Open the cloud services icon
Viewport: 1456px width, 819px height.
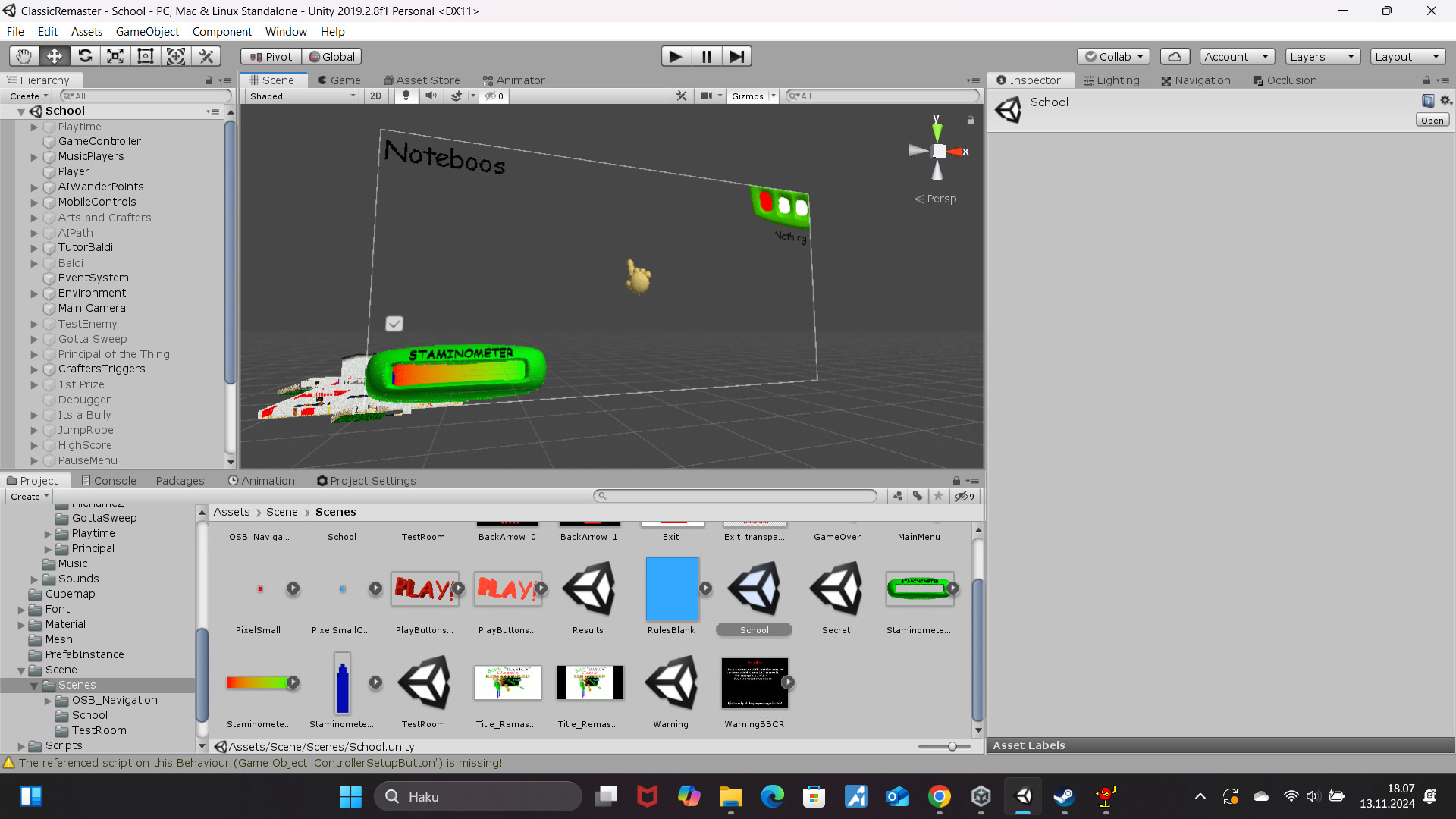coord(1174,56)
